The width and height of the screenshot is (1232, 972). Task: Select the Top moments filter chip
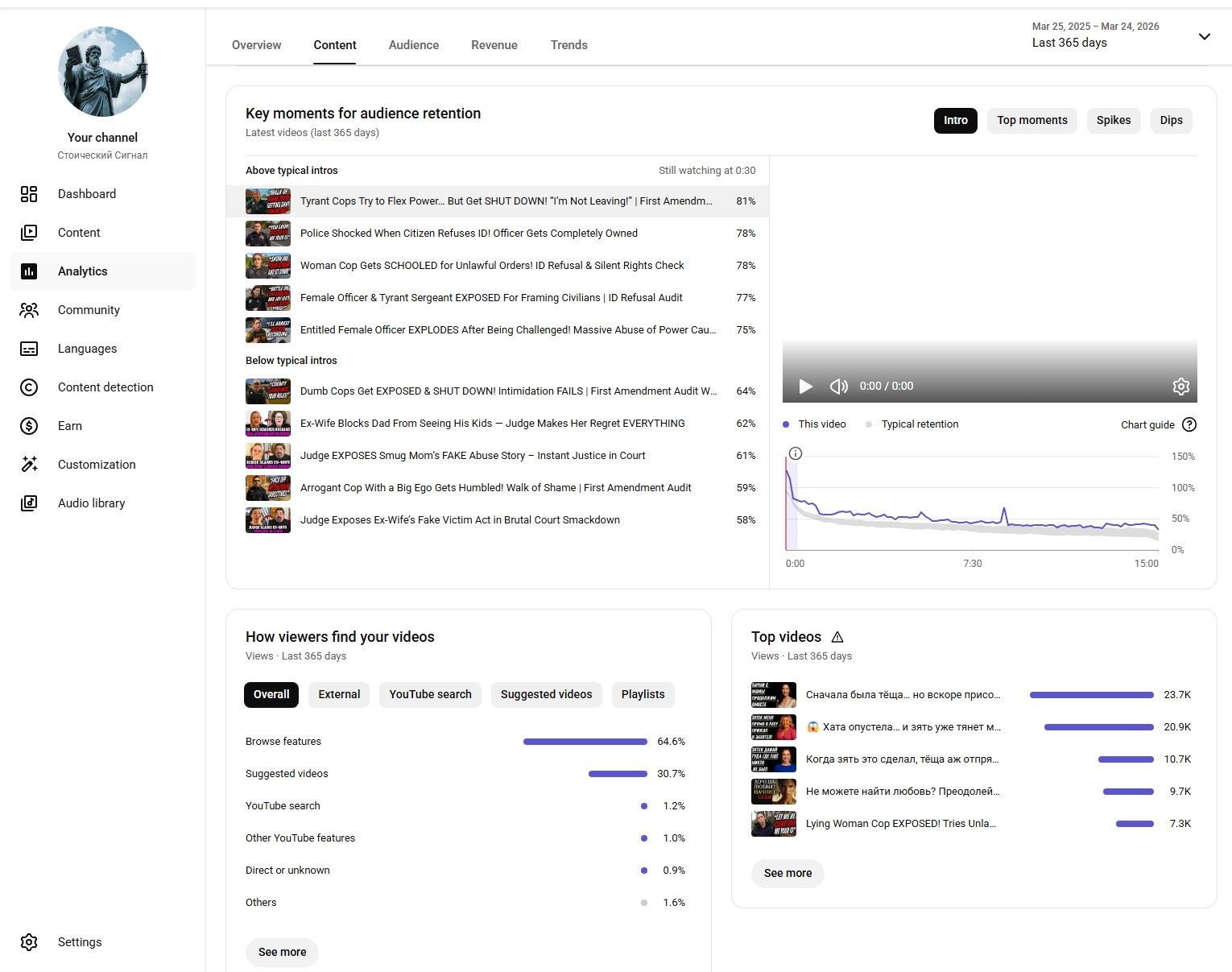(x=1031, y=121)
